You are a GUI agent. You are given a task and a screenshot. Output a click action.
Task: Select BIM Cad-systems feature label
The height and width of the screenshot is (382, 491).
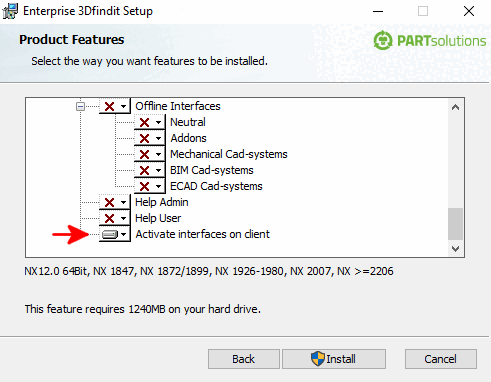click(x=212, y=170)
